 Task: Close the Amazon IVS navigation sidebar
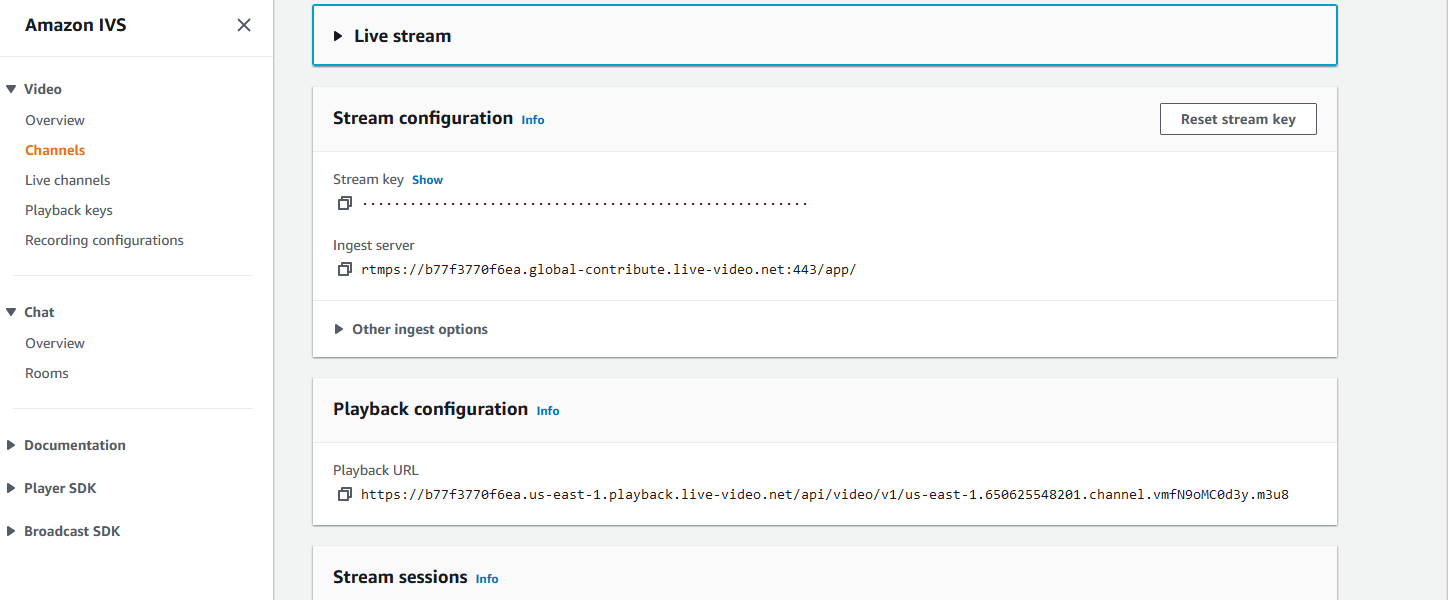(x=244, y=25)
